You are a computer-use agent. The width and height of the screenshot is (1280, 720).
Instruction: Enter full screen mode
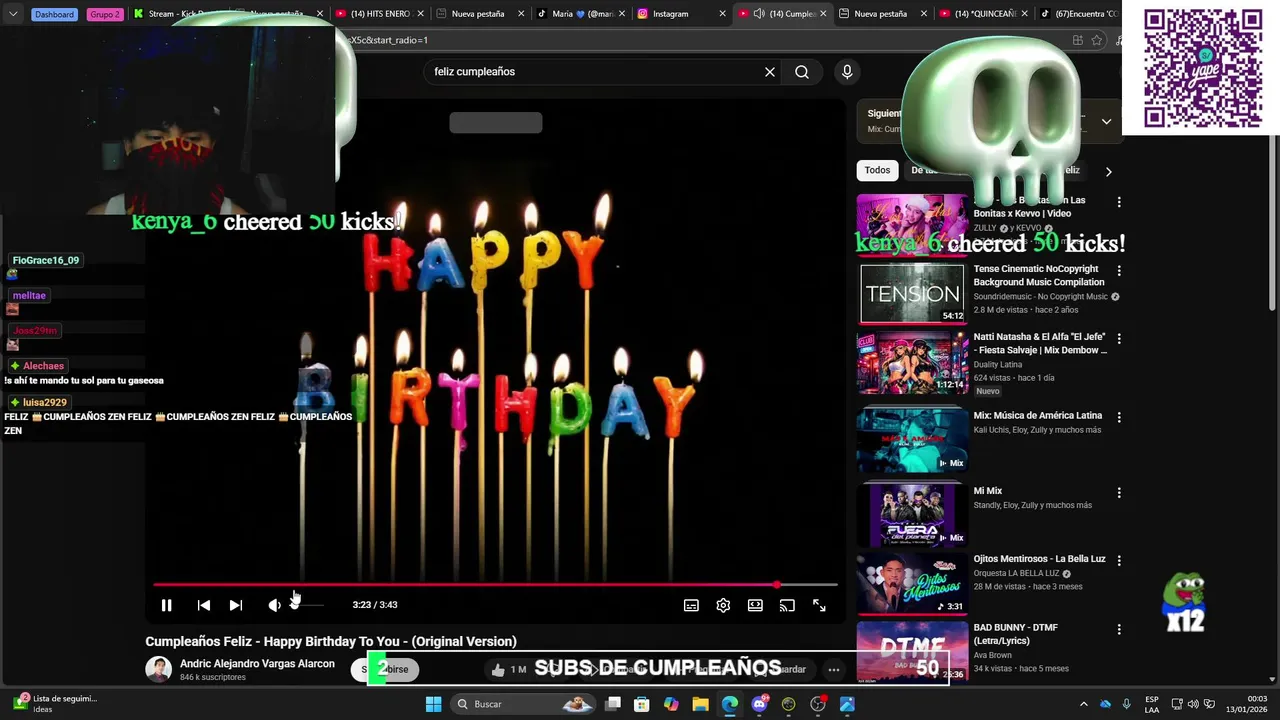pos(819,605)
